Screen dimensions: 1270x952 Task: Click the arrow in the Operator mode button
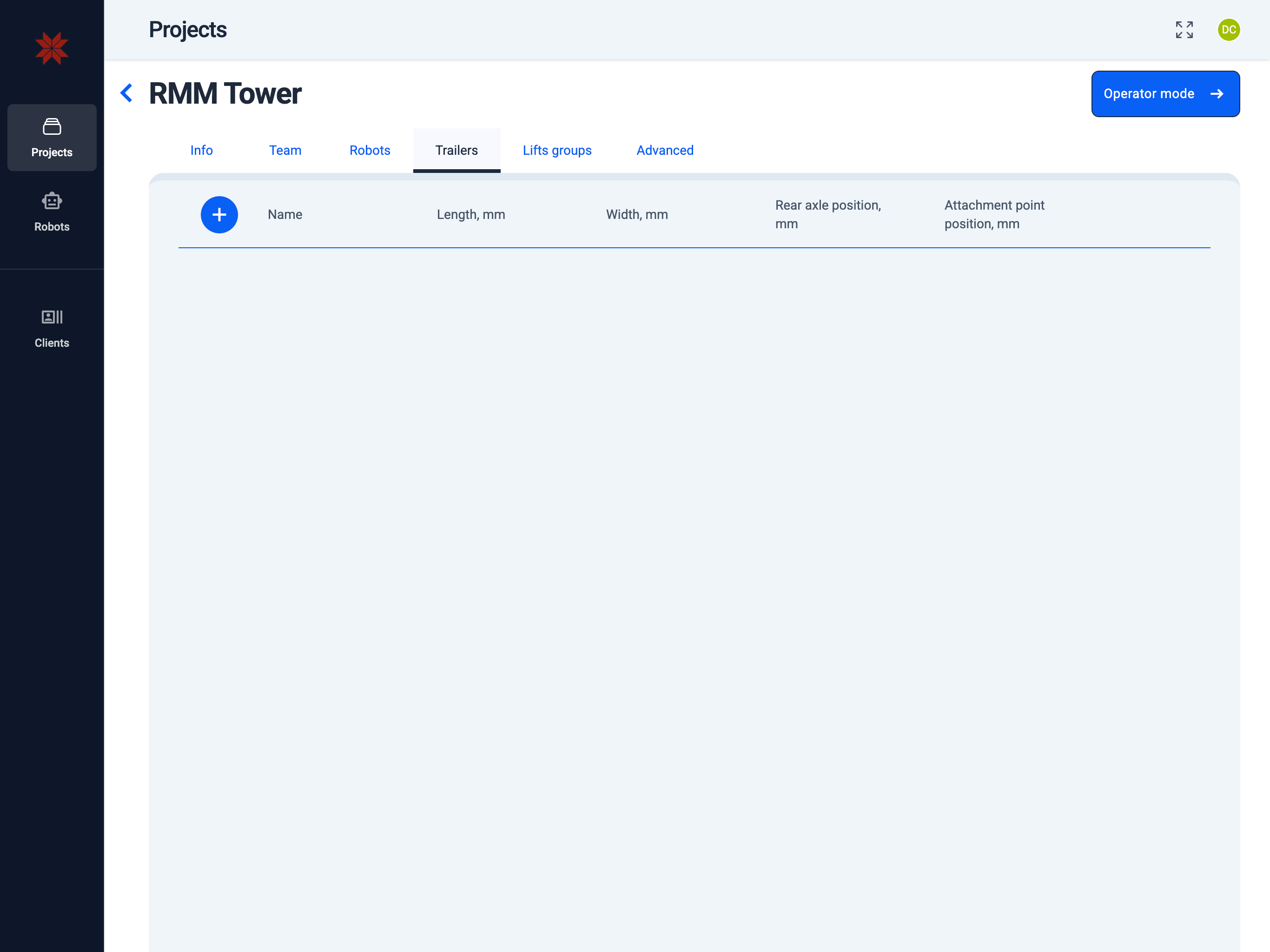pos(1217,94)
